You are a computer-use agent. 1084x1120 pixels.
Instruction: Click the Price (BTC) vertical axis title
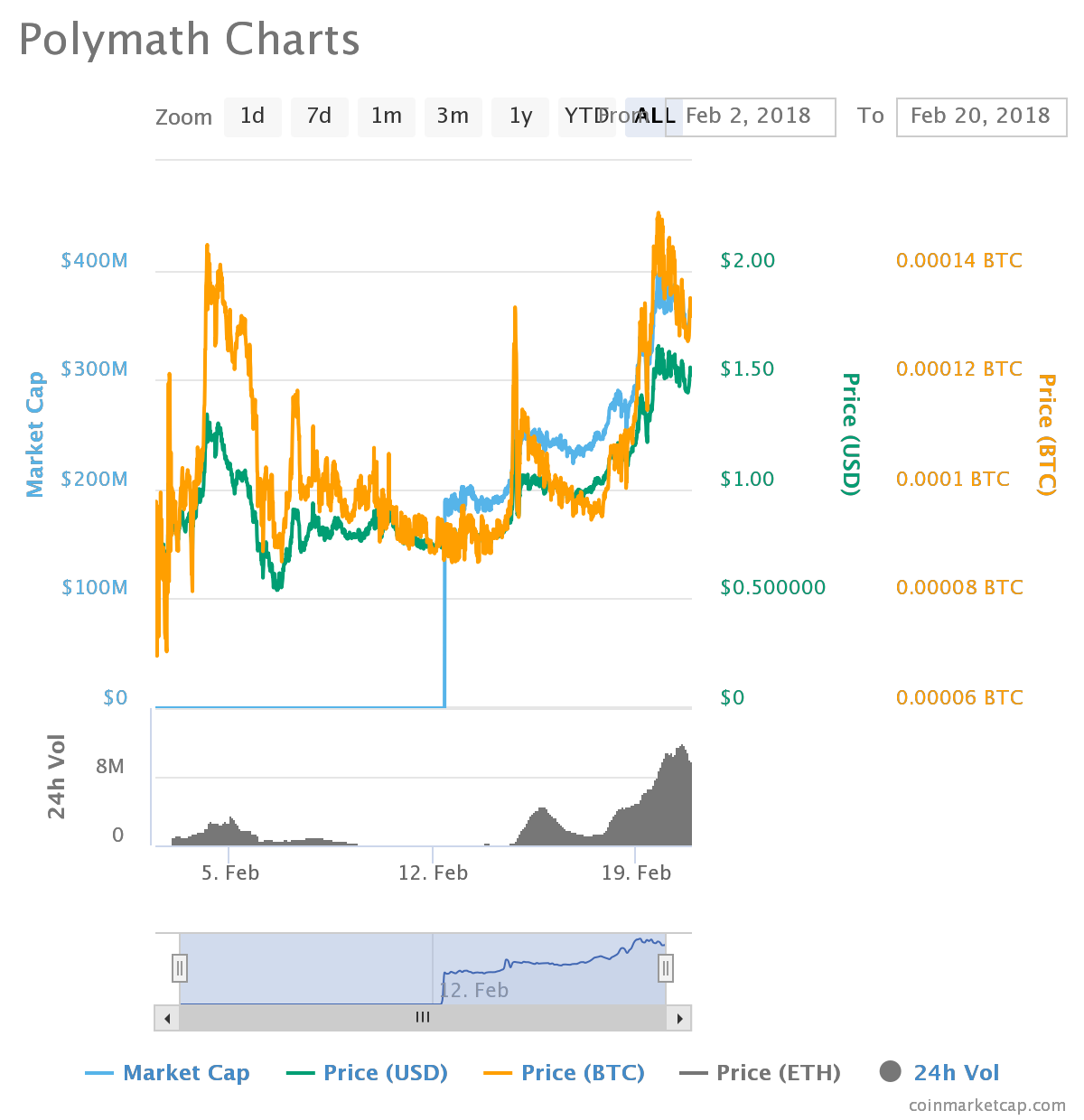pyautogui.click(x=1046, y=434)
